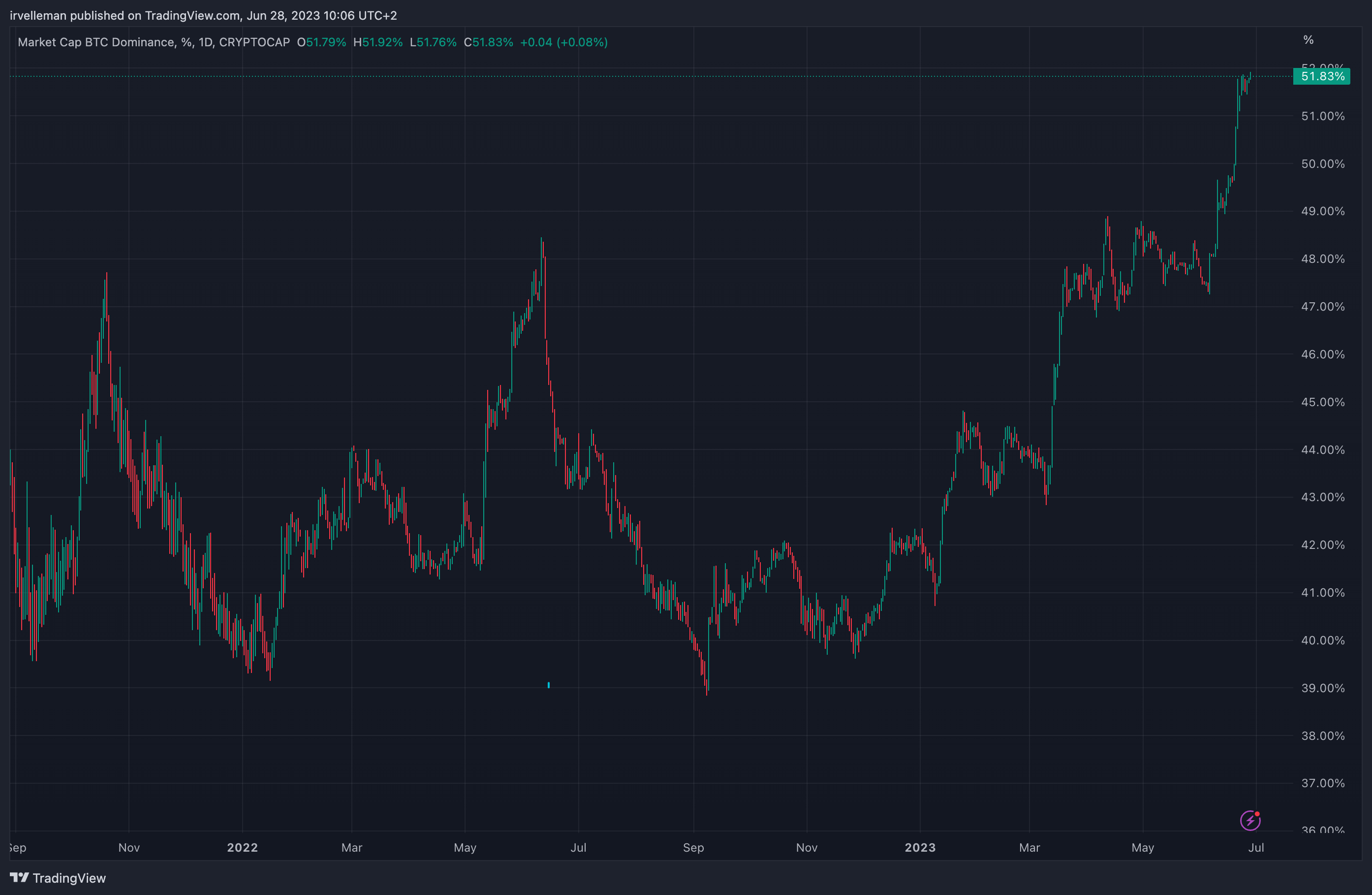Click the 43.00% price axis label

click(1322, 497)
